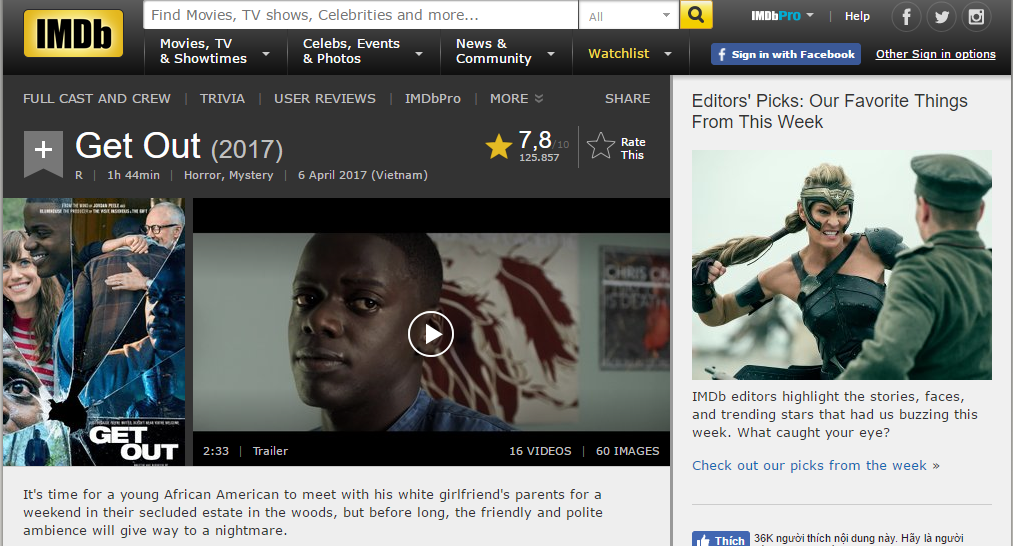
Task: Click the 1h 44min runtime text
Action: [x=133, y=175]
